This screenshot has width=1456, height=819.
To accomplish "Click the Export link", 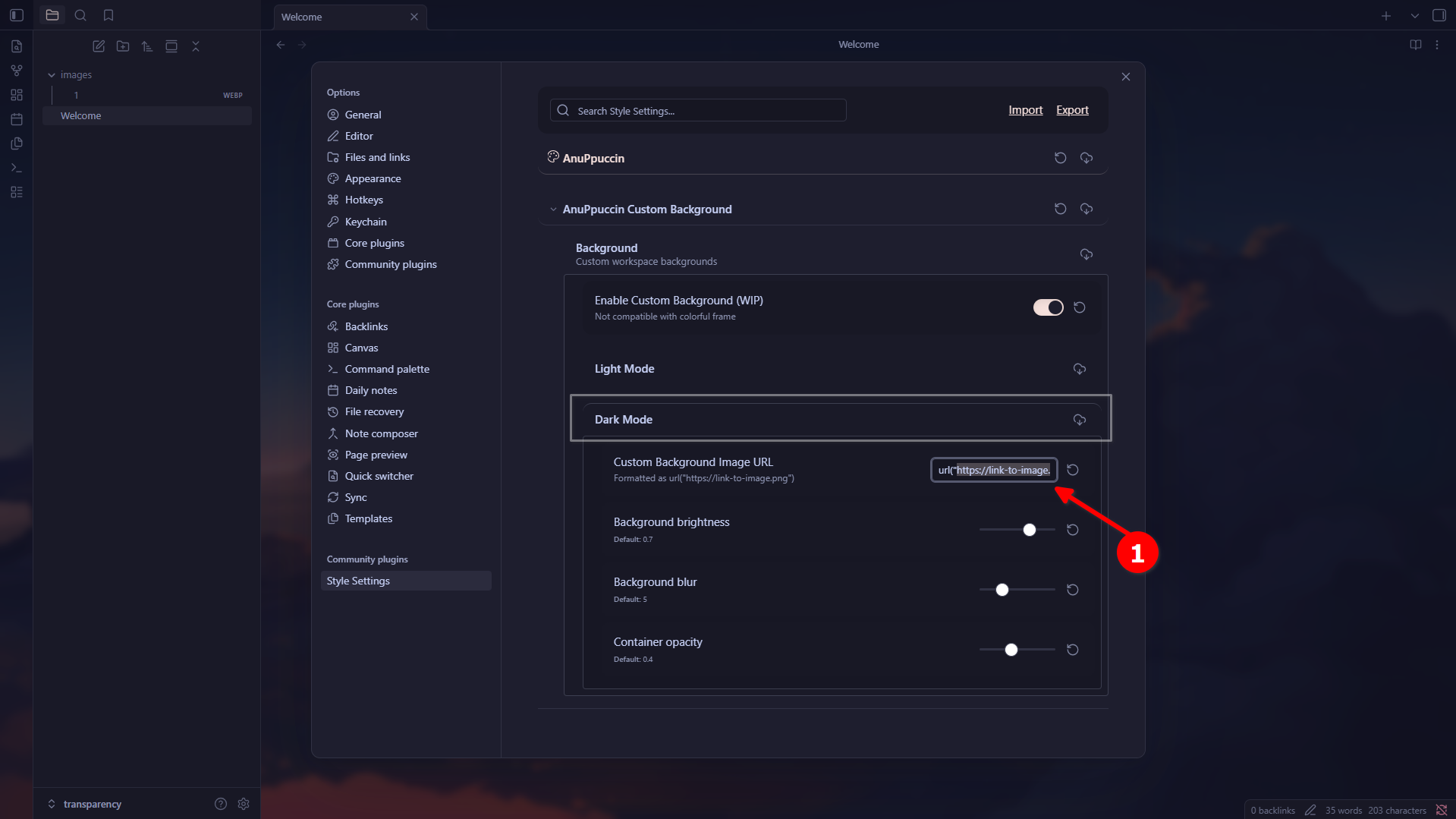I will pos(1071,110).
